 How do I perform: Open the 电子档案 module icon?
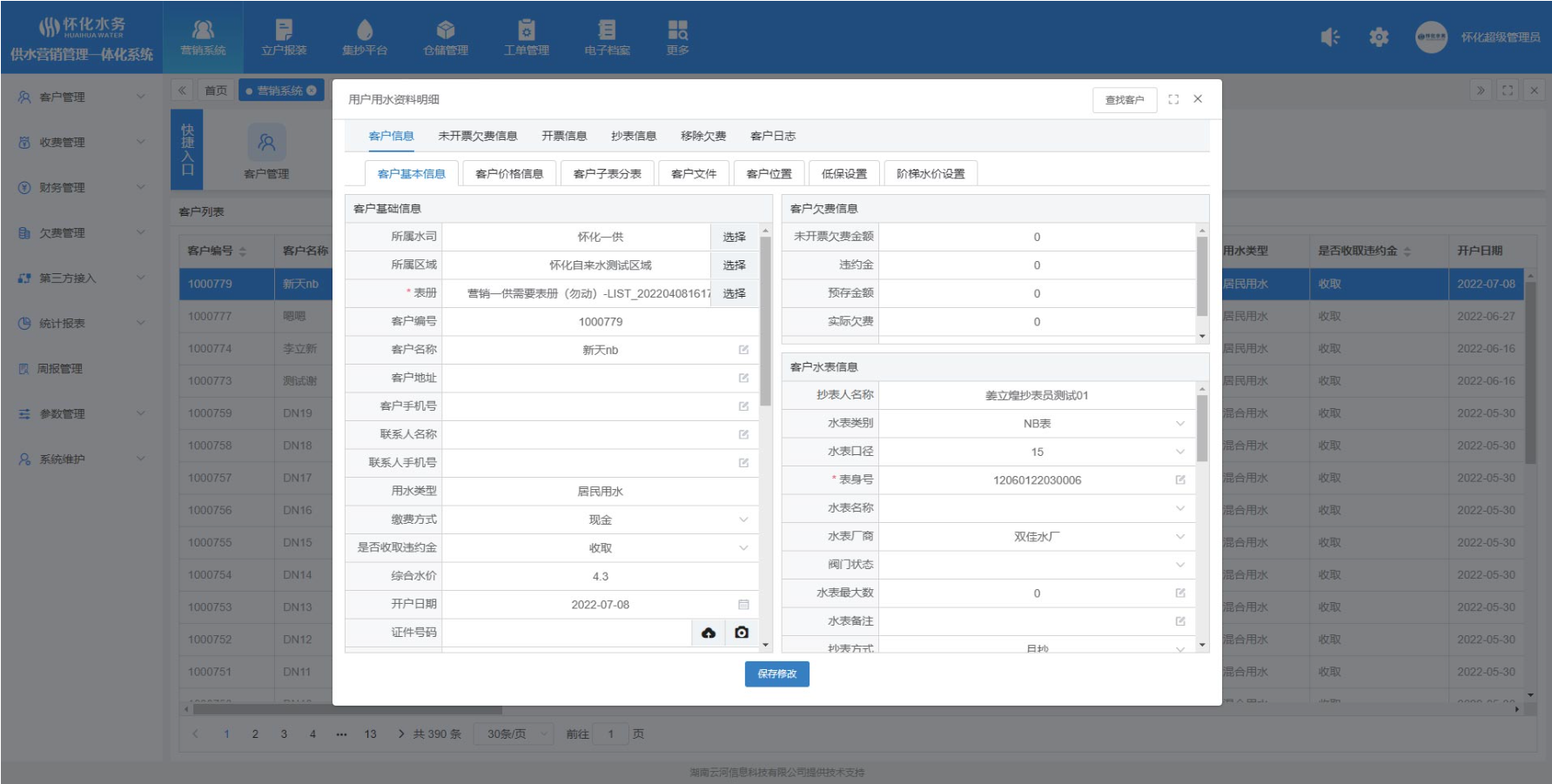coord(608,37)
